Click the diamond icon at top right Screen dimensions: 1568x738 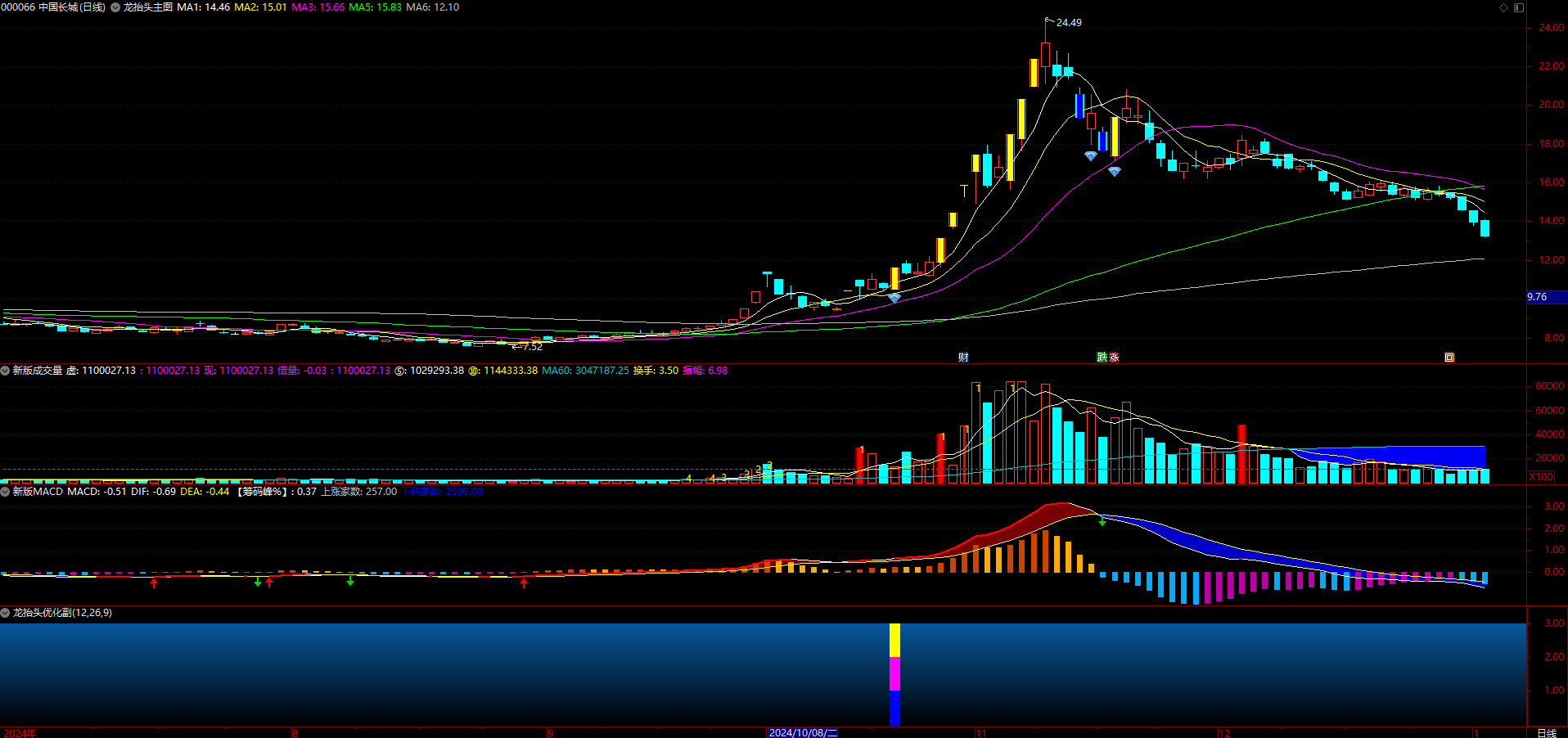click(1503, 7)
